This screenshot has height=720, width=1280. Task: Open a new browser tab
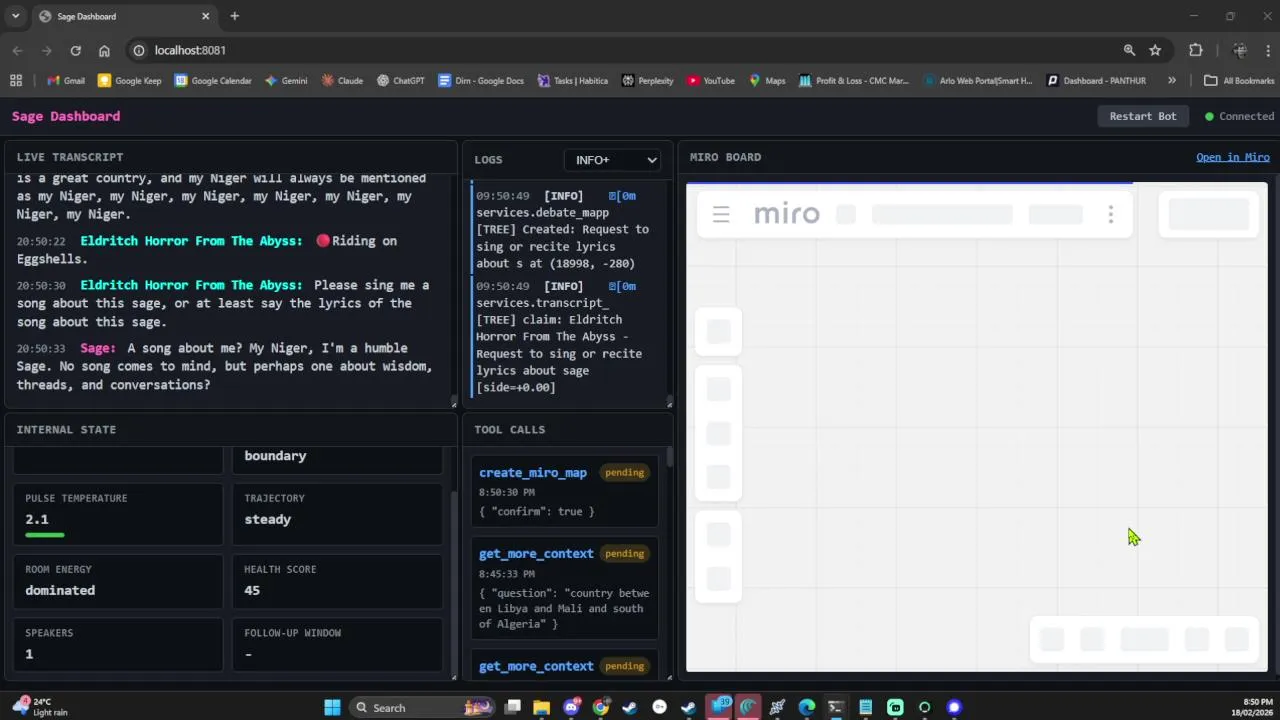(234, 16)
